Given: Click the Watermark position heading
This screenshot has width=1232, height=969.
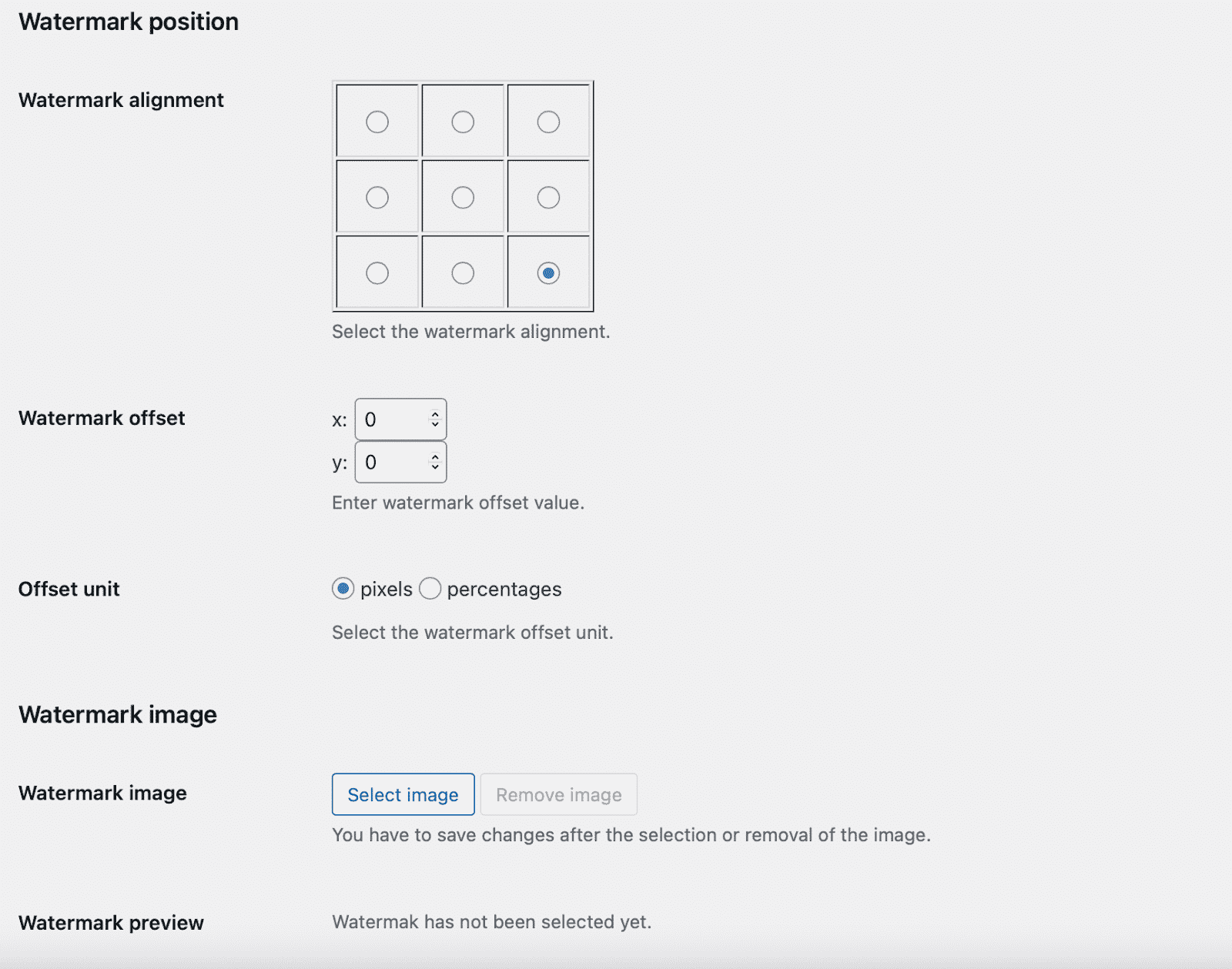Looking at the screenshot, I should click(129, 22).
